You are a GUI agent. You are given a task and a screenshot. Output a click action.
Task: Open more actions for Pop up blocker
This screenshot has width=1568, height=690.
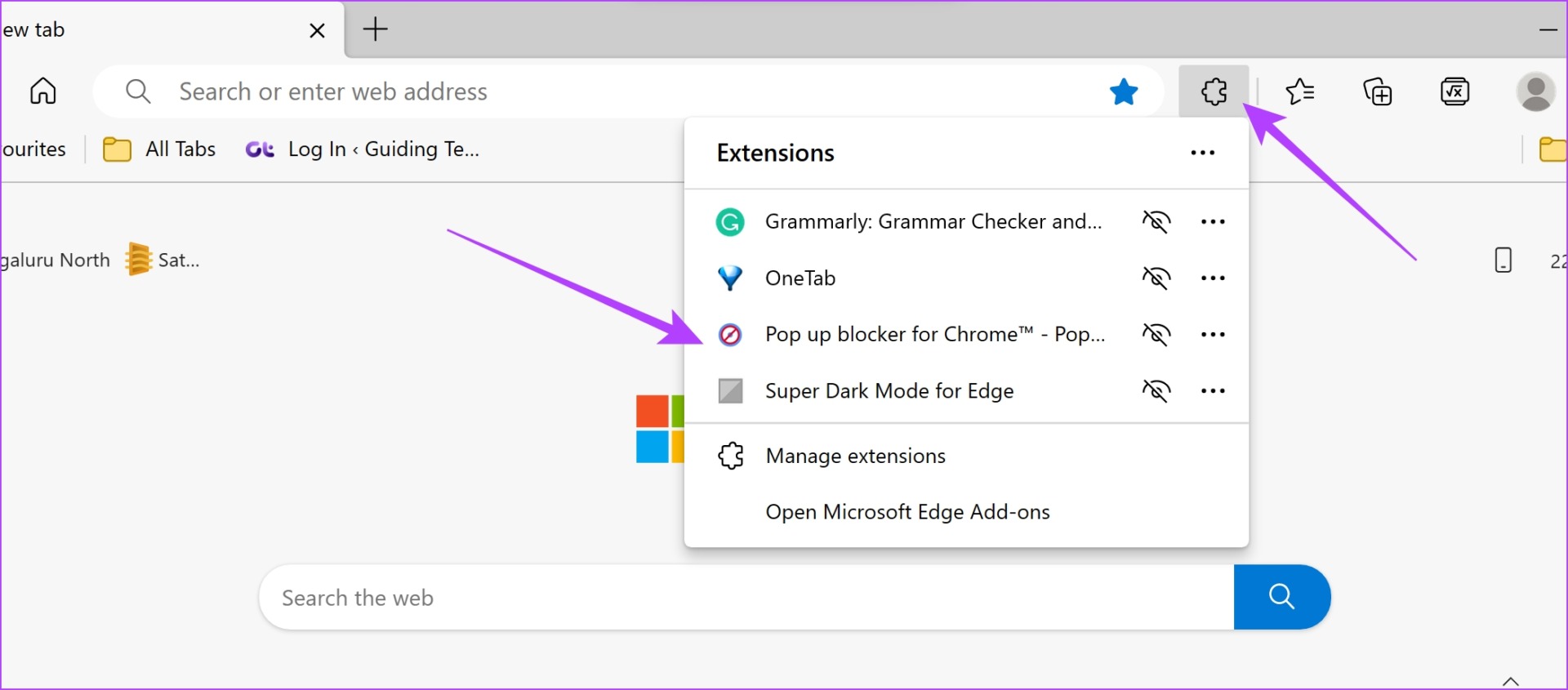click(1213, 334)
